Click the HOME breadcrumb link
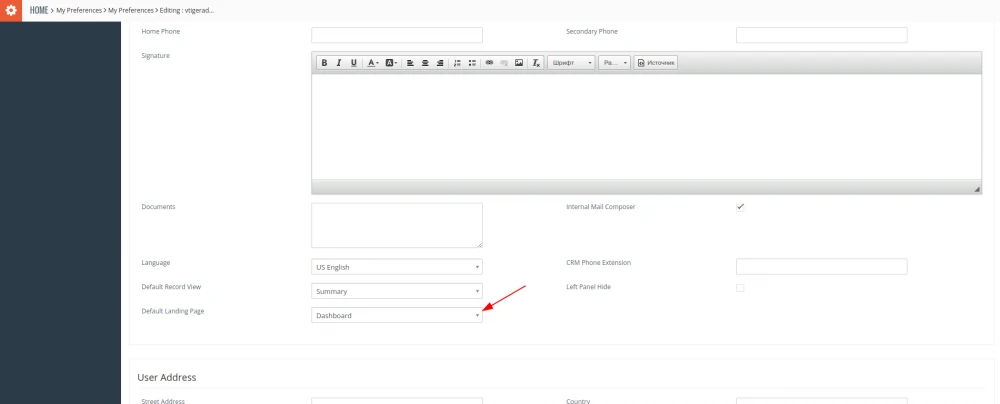 (39, 10)
